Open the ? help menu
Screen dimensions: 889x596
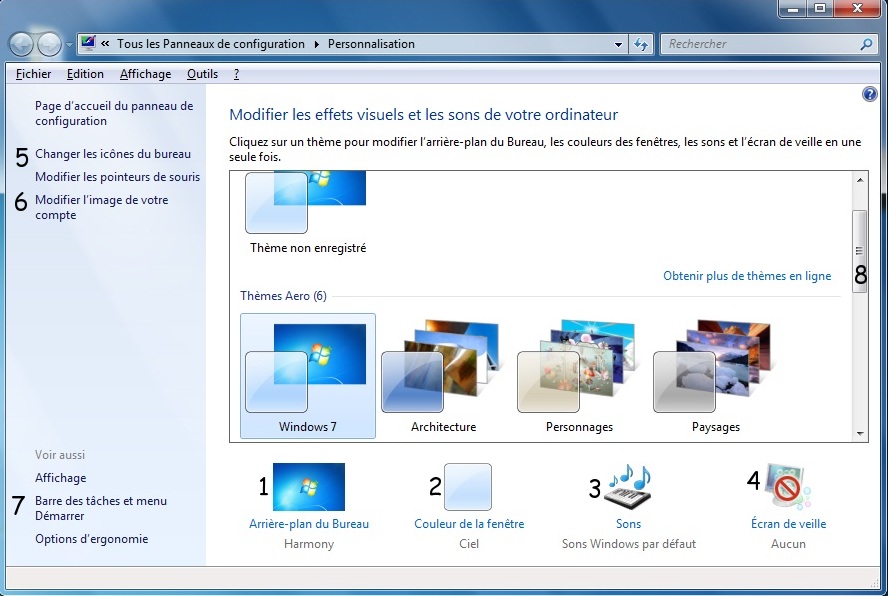236,74
